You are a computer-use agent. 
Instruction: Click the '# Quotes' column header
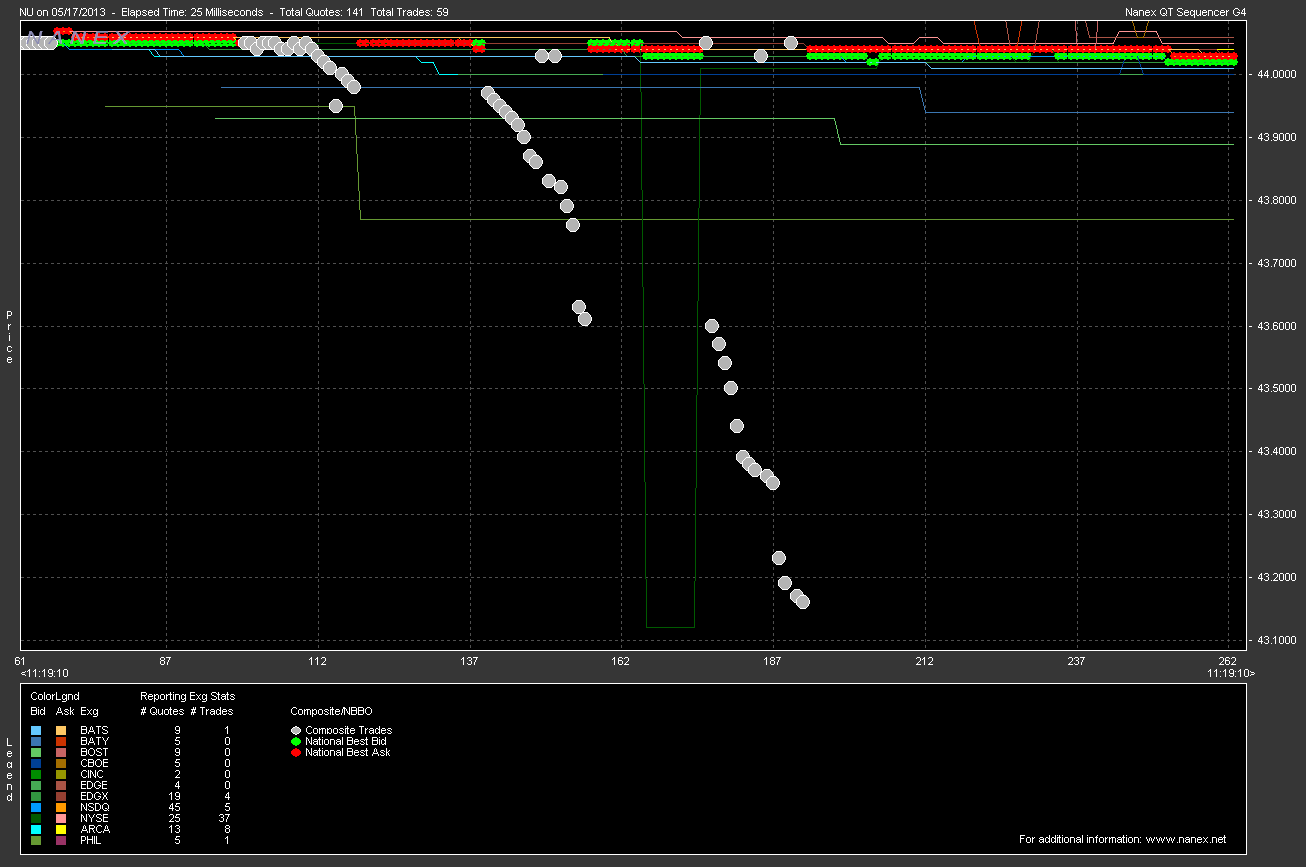(162, 712)
